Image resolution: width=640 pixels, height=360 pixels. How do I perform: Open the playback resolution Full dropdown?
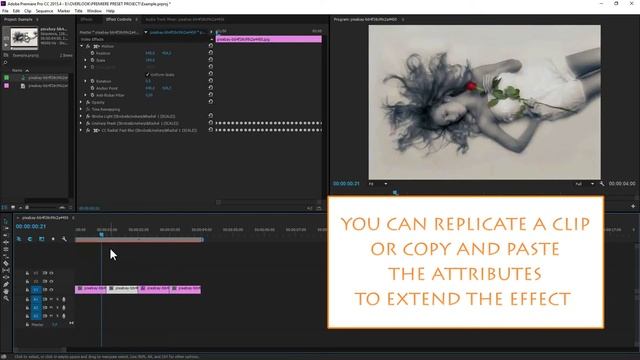click(584, 184)
